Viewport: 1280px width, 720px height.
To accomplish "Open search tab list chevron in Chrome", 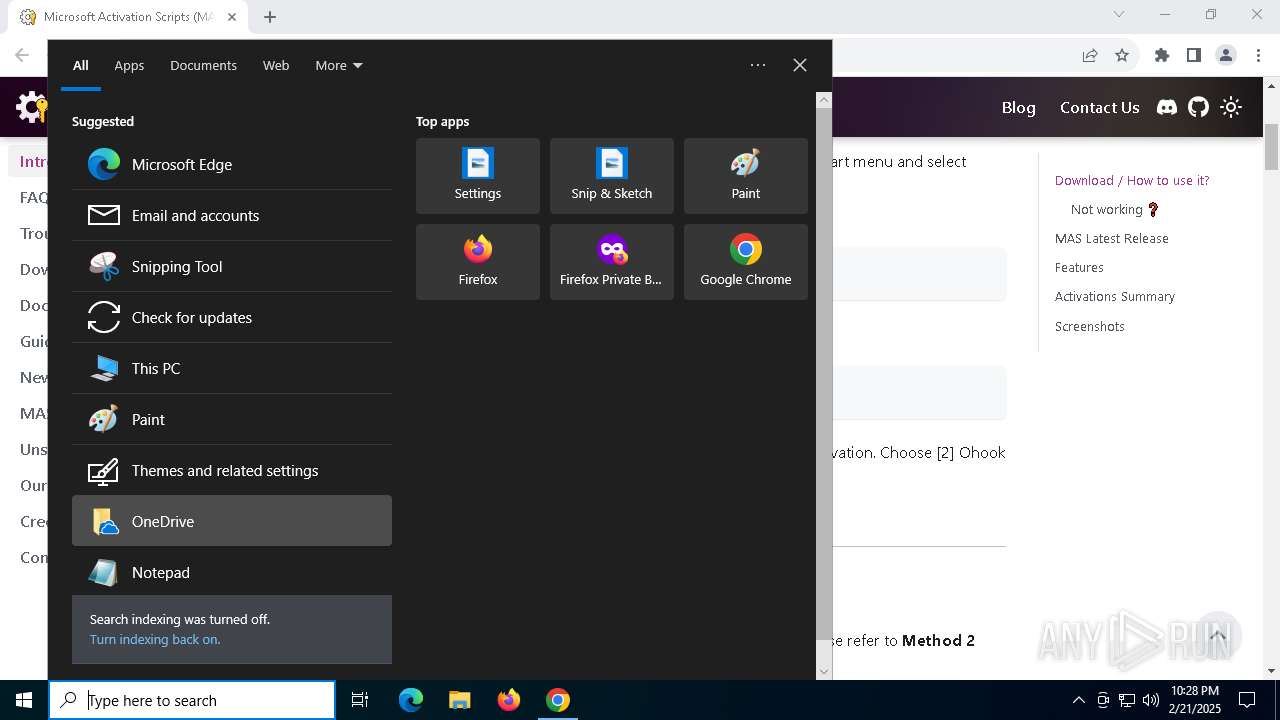I will (1119, 14).
